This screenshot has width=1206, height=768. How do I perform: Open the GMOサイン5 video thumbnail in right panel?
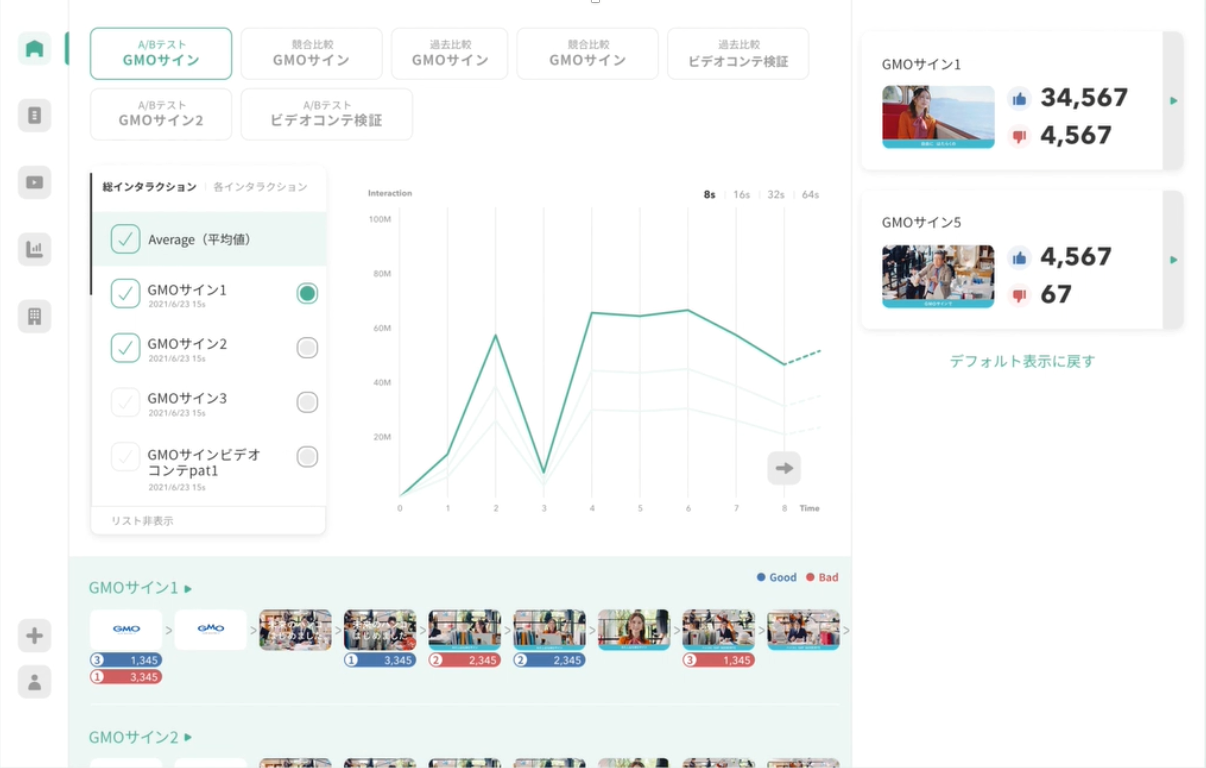pyautogui.click(x=938, y=276)
